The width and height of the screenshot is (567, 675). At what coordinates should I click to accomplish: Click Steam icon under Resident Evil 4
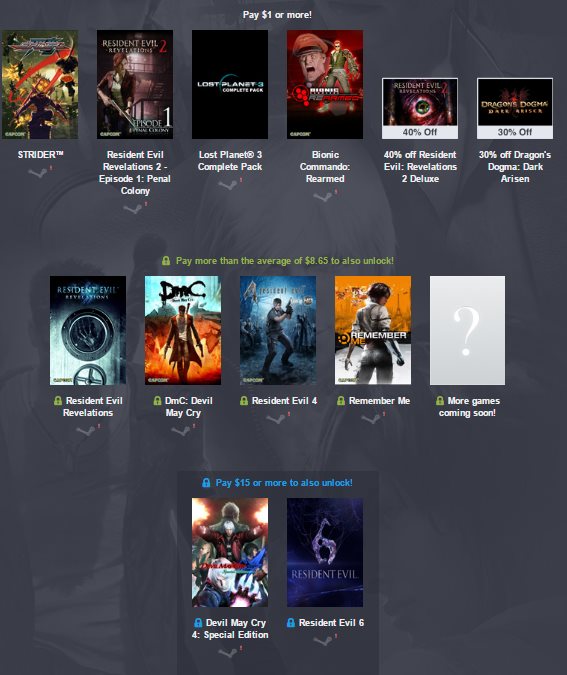276,418
